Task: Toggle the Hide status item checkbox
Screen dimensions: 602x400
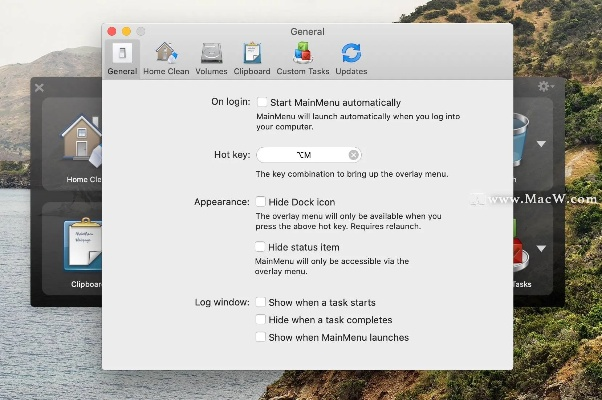Action: click(x=262, y=247)
